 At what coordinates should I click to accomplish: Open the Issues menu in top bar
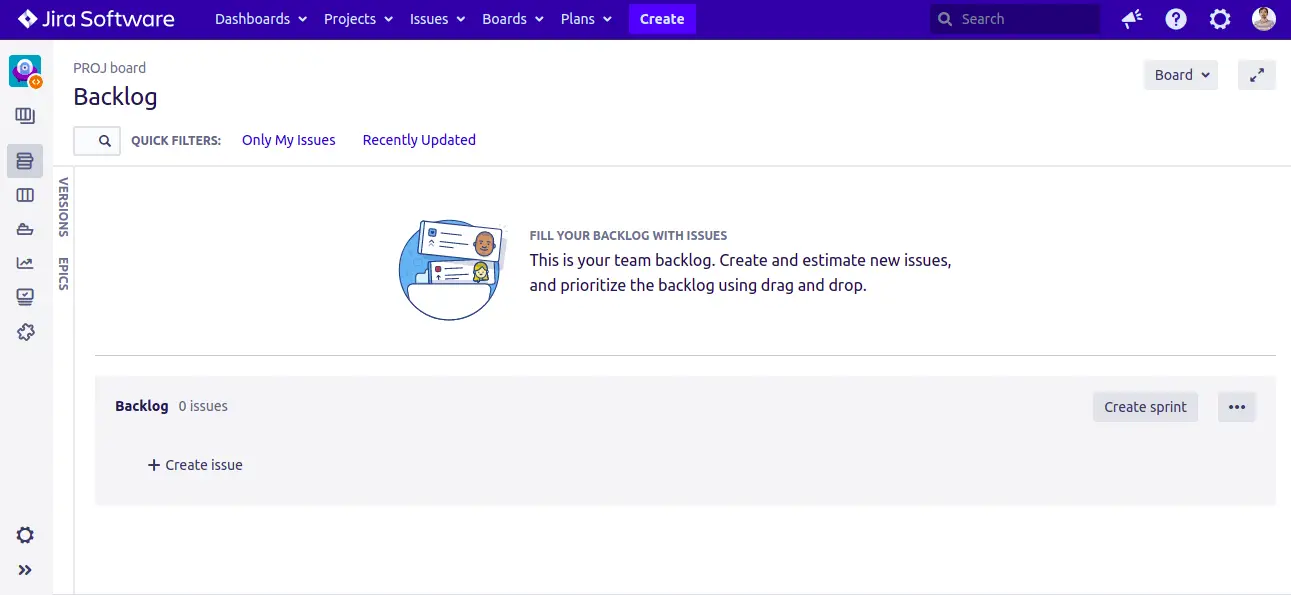437,19
